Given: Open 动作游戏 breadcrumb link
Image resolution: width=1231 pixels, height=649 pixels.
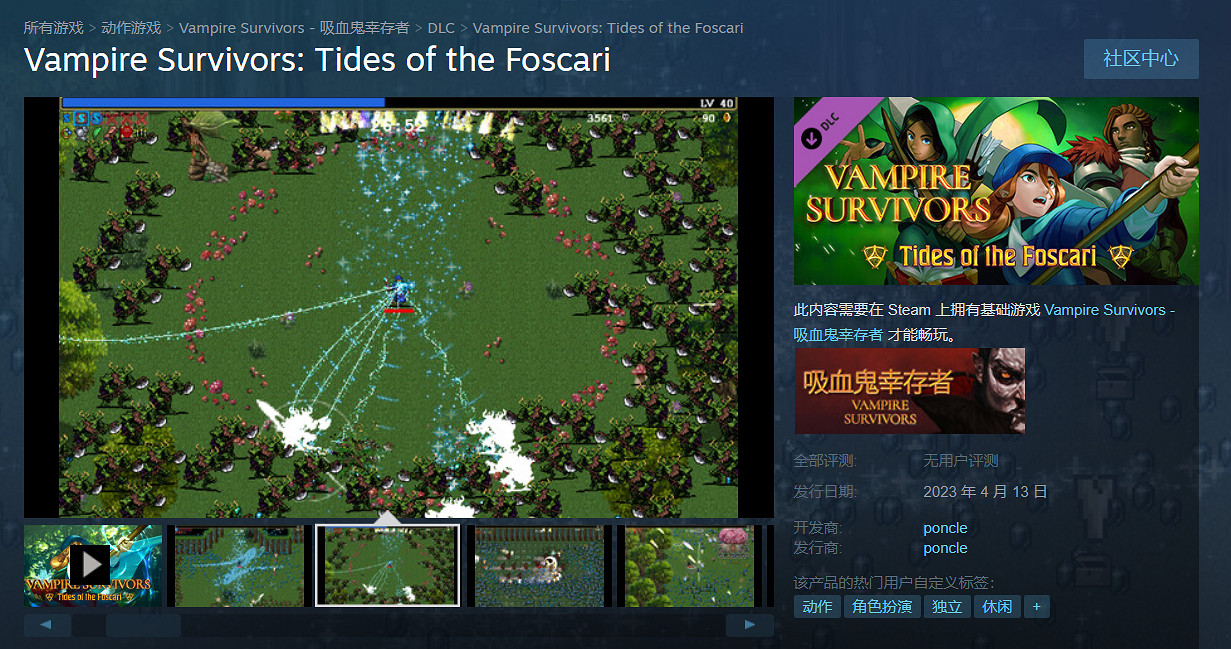Looking at the screenshot, I should [131, 28].
